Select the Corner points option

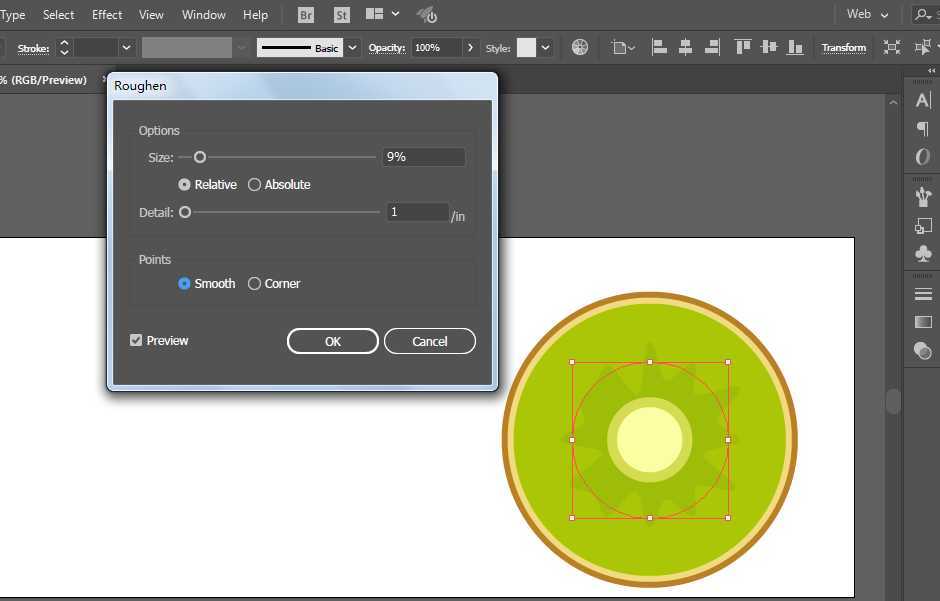point(255,284)
